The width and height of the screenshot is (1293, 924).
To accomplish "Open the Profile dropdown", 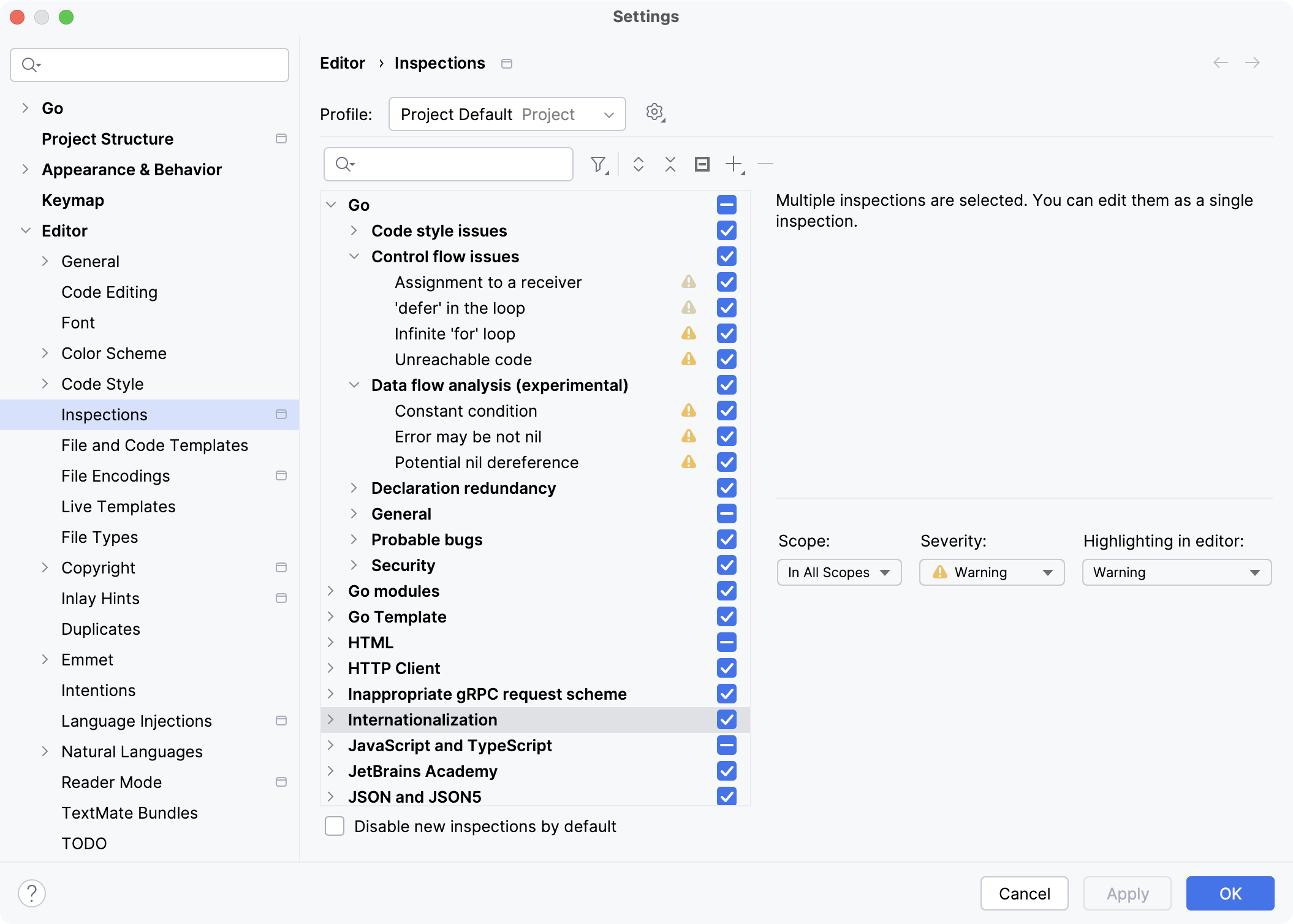I will coord(507,113).
